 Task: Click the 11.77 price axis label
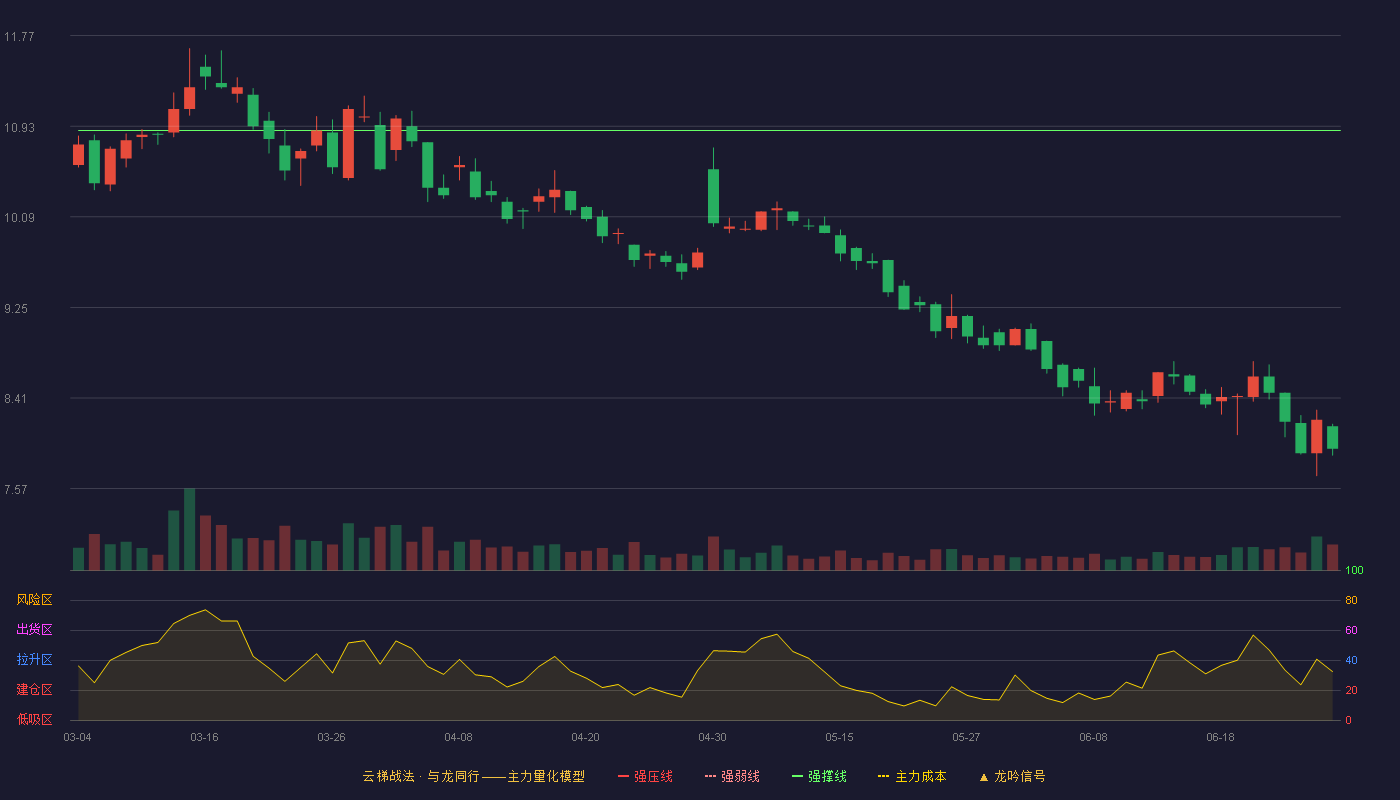pyautogui.click(x=19, y=37)
